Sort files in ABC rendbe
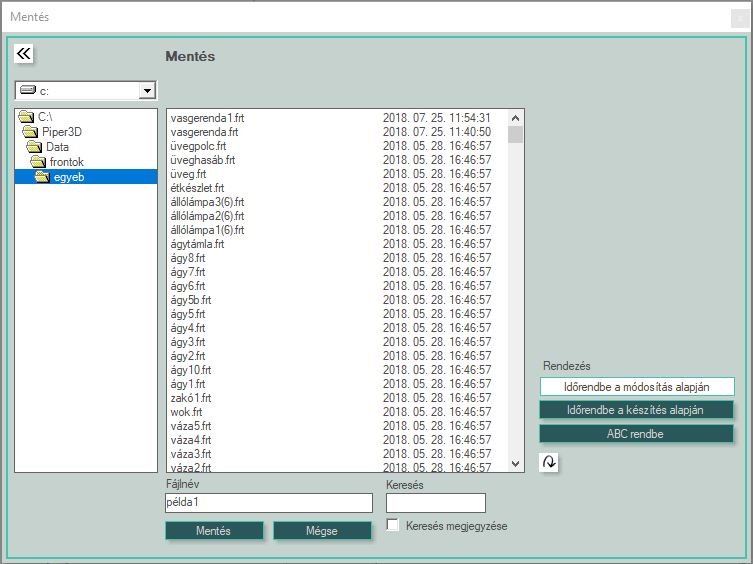 pyautogui.click(x=636, y=434)
